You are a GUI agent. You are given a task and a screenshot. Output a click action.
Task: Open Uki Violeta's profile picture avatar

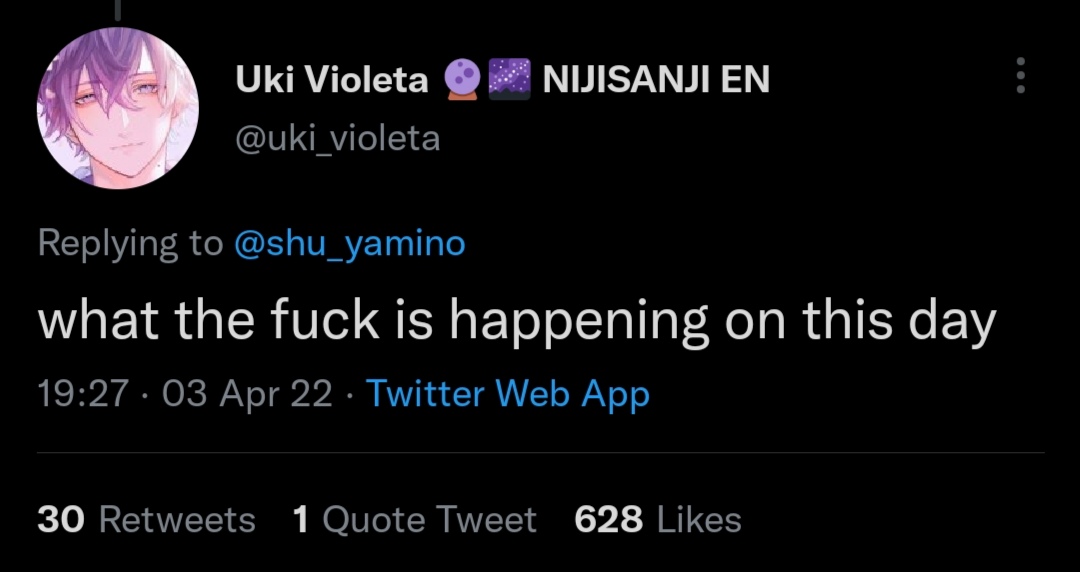coord(118,108)
